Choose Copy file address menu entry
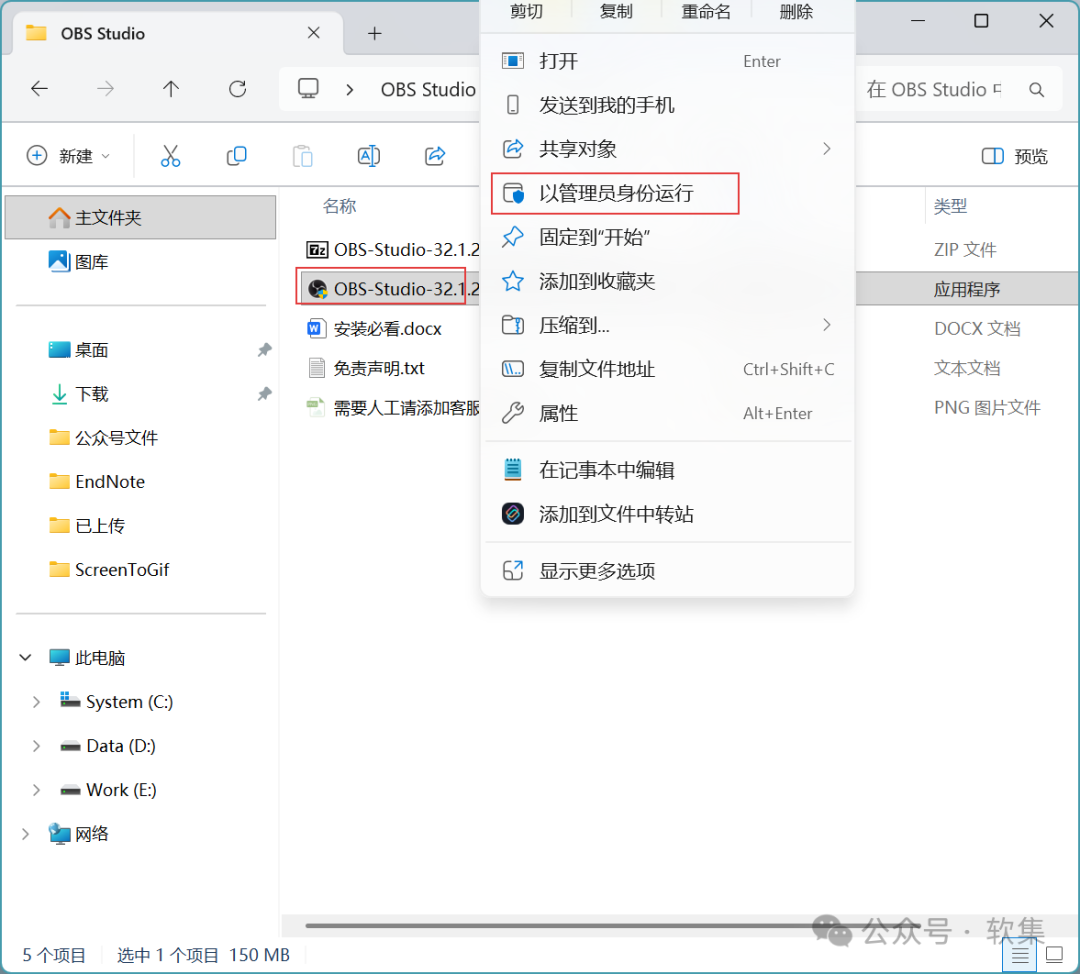Screen dimensions: 1080x974 click(x=668, y=369)
